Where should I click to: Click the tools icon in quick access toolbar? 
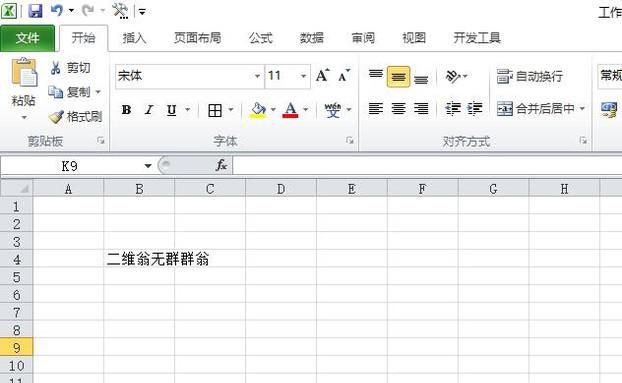120,11
